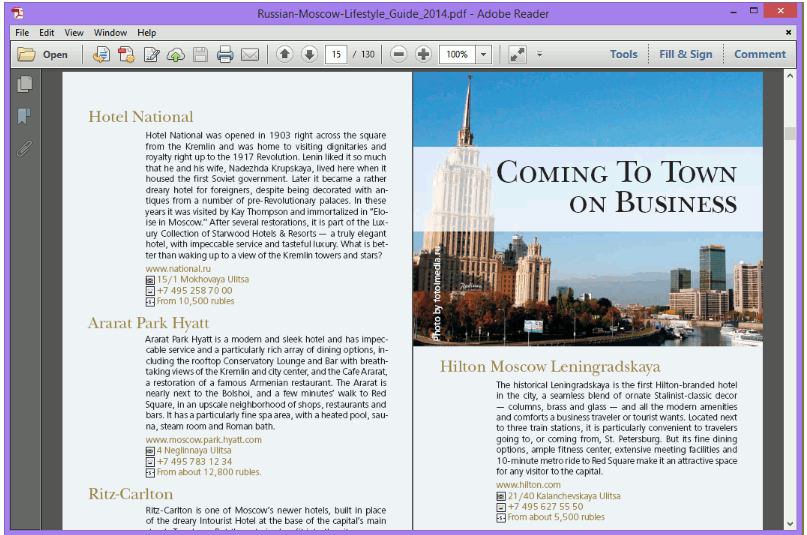Go to the previous page with up arrow

tap(284, 54)
